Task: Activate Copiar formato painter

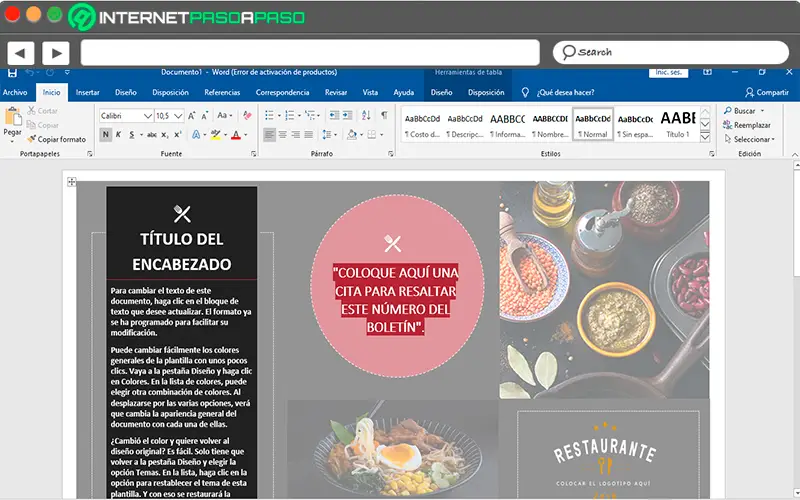Action: (57, 139)
